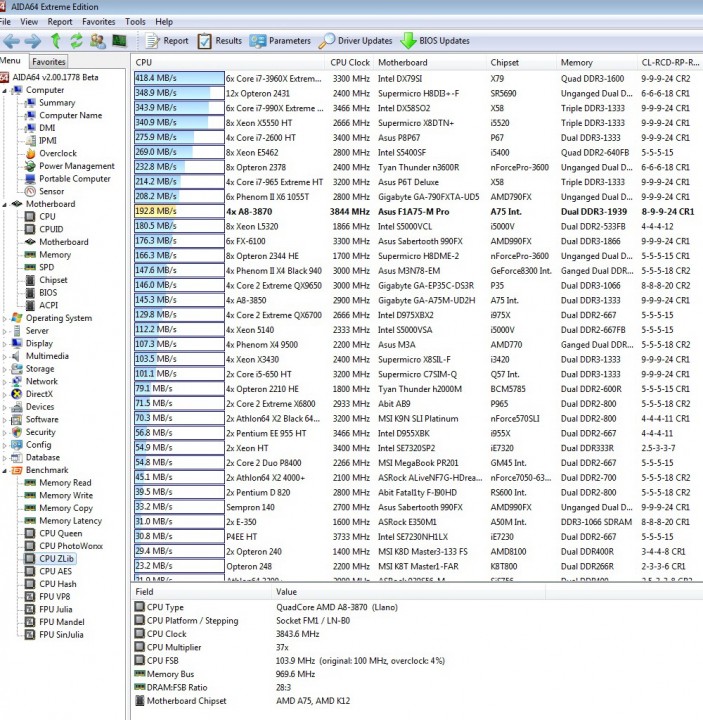703x720 pixels.
Task: Click the green monitor graph toolbar icon
Action: [x=119, y=41]
